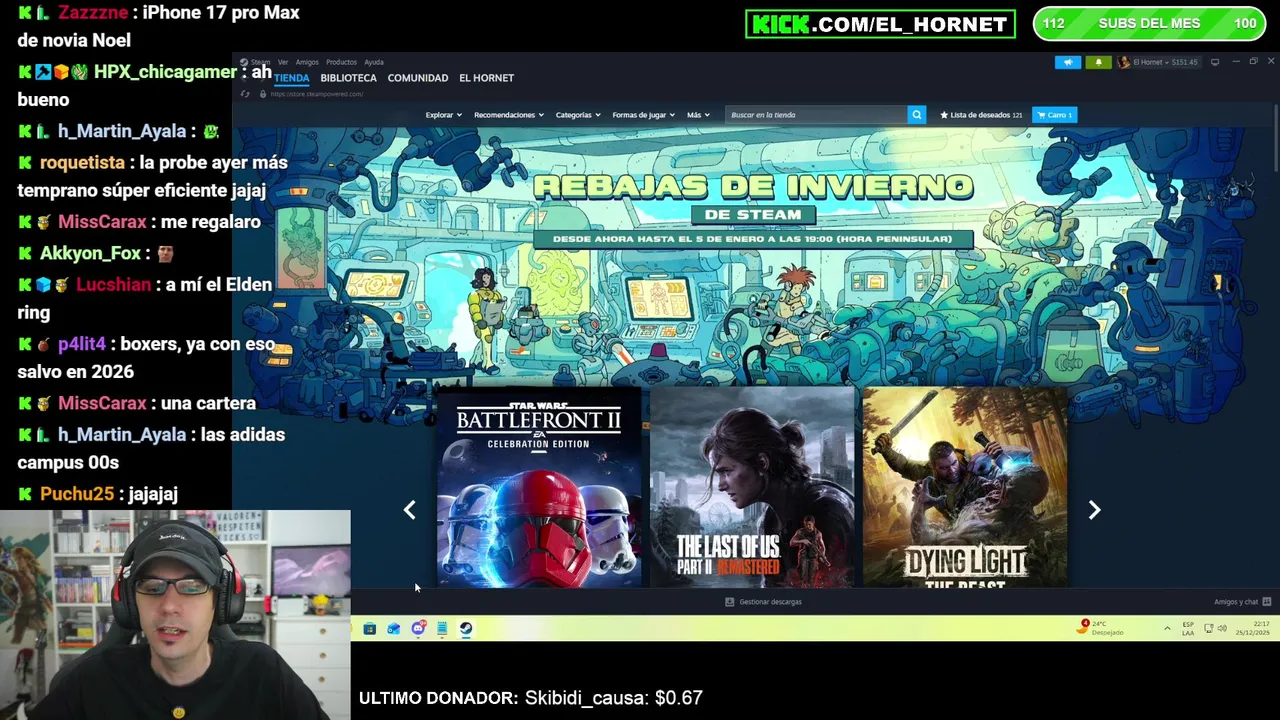Click the blue megaphone announcements icon
This screenshot has height=720, width=1280.
pos(1068,62)
